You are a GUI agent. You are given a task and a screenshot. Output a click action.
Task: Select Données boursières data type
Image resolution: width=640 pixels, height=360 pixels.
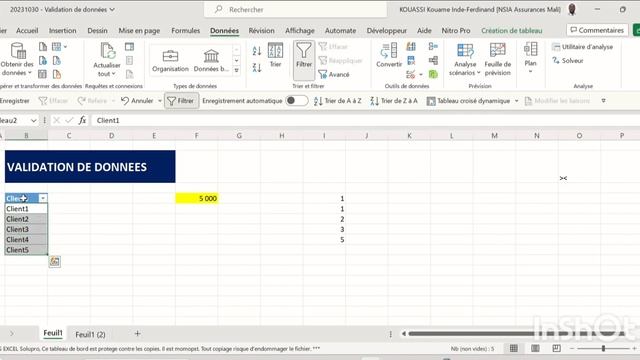pos(211,60)
